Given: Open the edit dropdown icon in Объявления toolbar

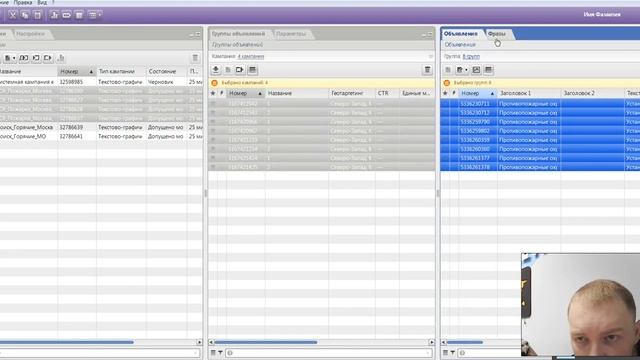Looking at the screenshot, I should coord(462,70).
